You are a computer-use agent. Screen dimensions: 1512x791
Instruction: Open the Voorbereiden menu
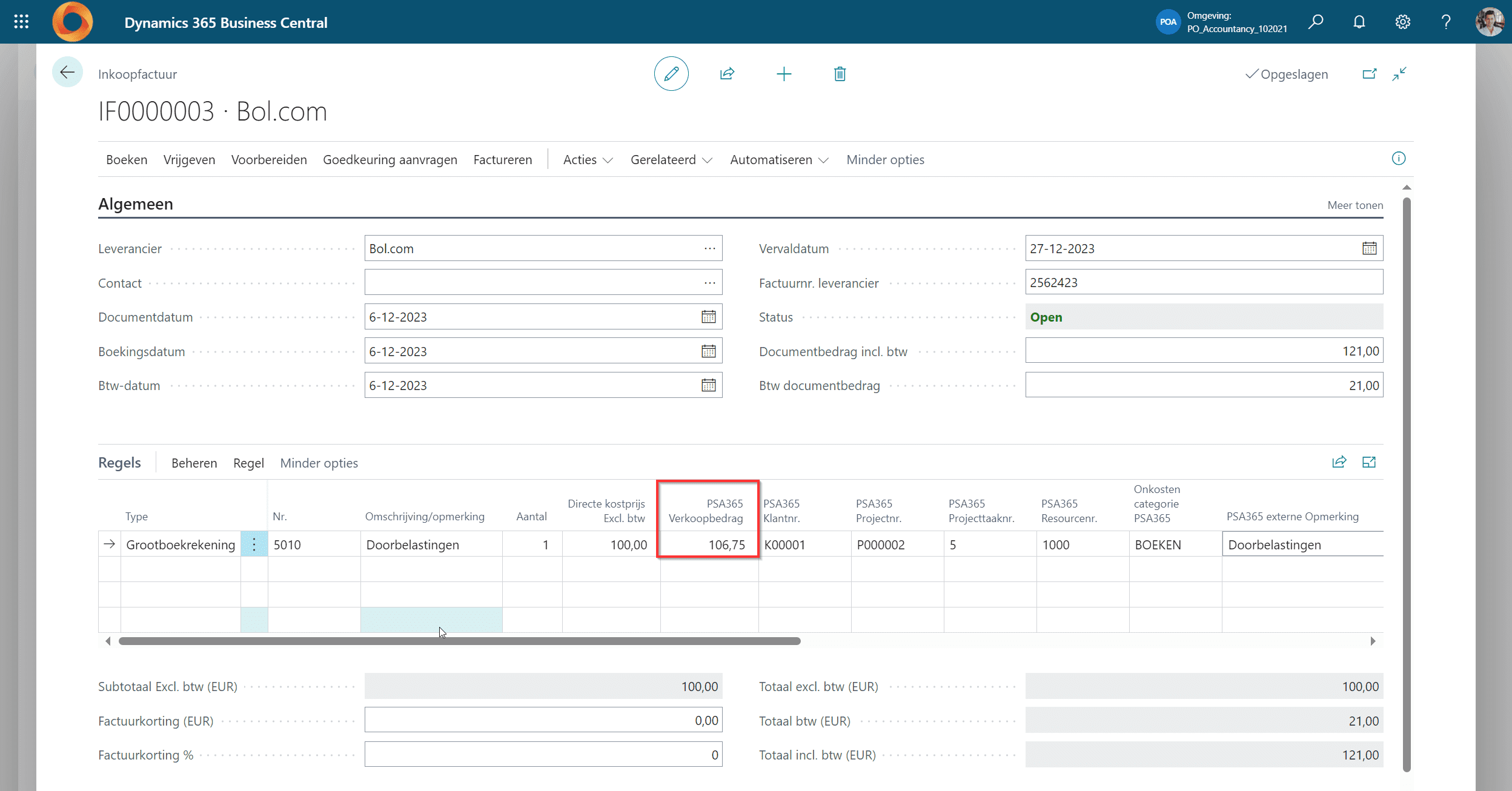(269, 160)
